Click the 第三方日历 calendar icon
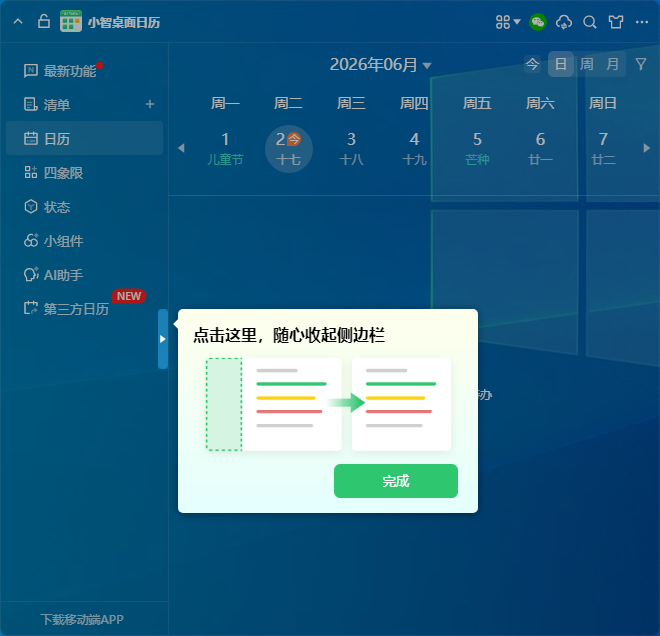The width and height of the screenshot is (660, 636). [x=31, y=309]
